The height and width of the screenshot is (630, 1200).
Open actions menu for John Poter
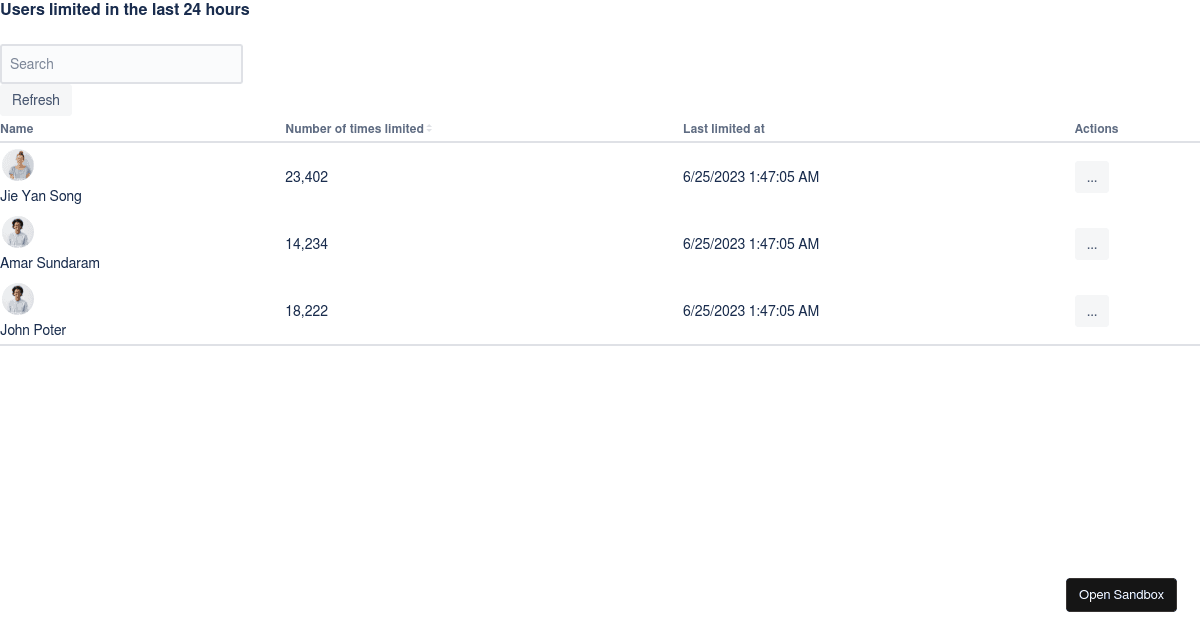tap(1091, 311)
